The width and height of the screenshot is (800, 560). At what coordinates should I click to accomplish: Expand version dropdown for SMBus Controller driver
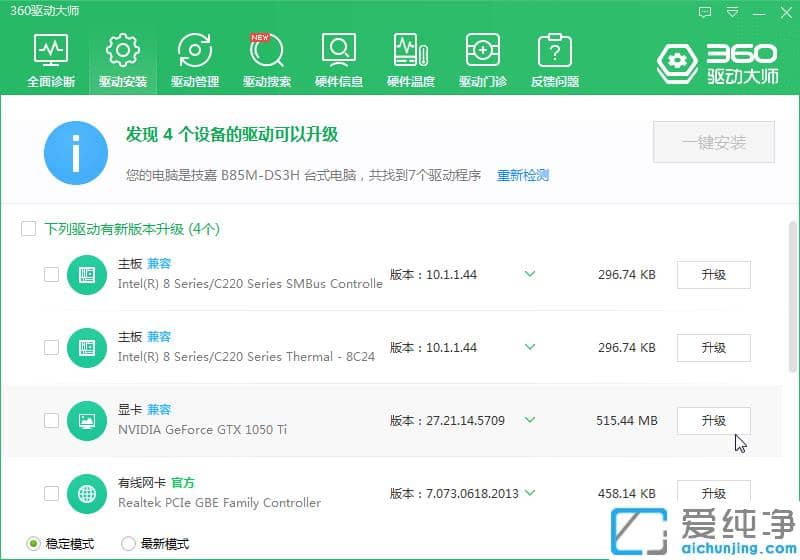click(x=530, y=274)
